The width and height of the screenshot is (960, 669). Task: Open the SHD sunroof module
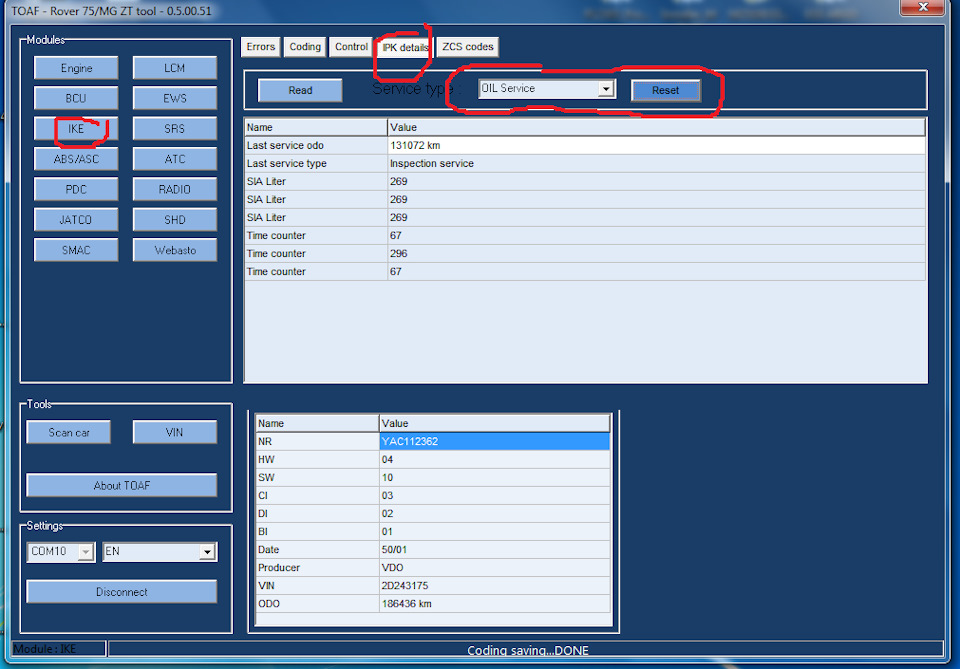174,220
